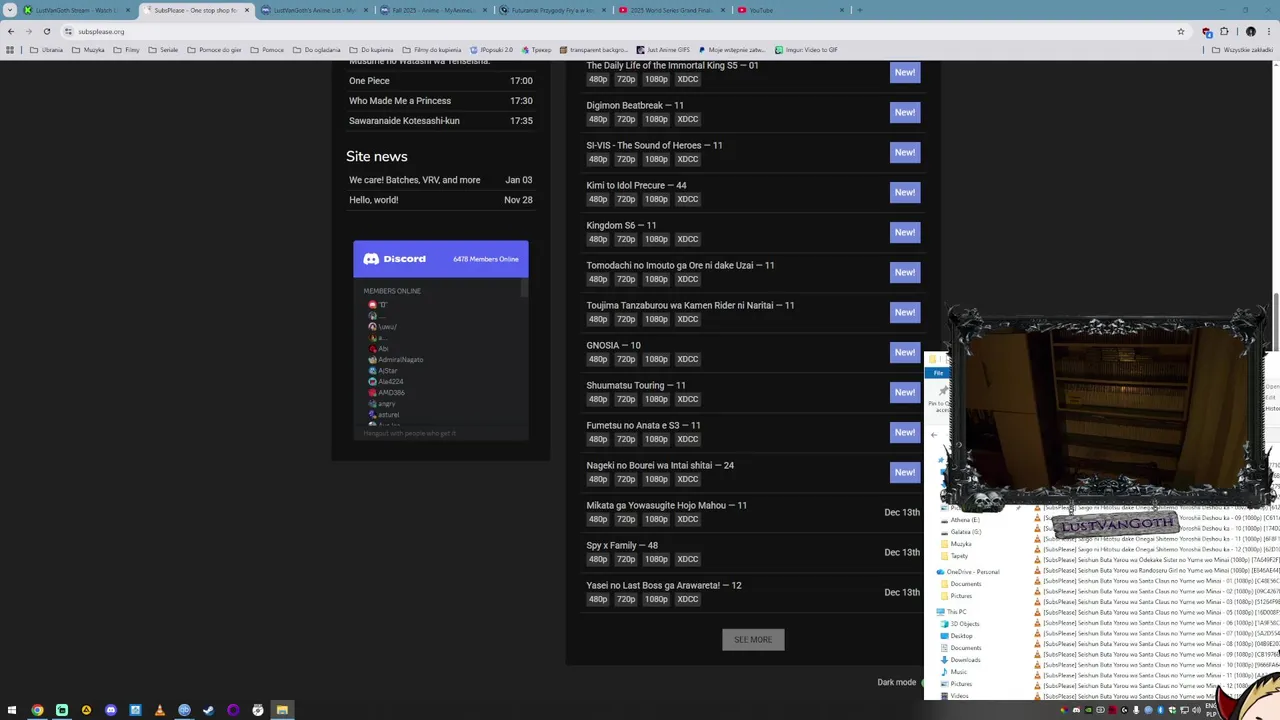Open the Filmy bookmarks folder
This screenshot has width=1280, height=720.
pos(127,50)
